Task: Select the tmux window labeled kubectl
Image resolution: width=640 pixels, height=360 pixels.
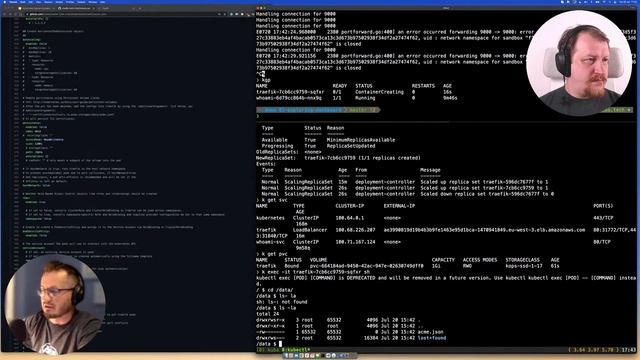Action: coord(296,350)
